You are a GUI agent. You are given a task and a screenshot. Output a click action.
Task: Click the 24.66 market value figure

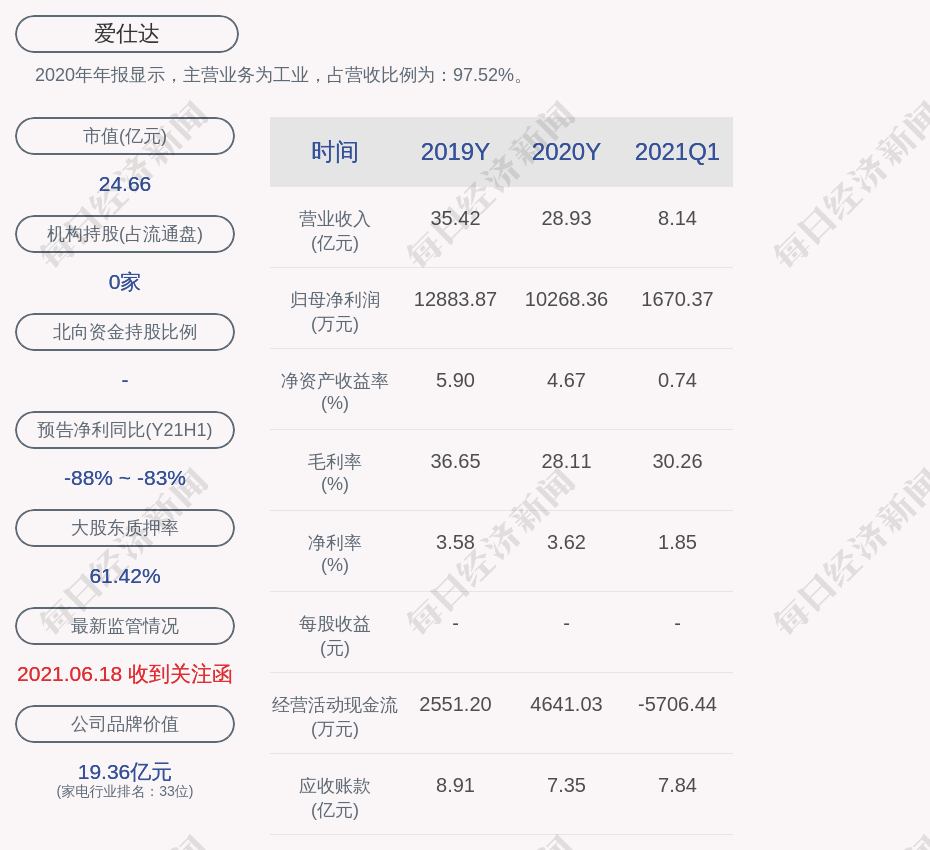click(125, 184)
